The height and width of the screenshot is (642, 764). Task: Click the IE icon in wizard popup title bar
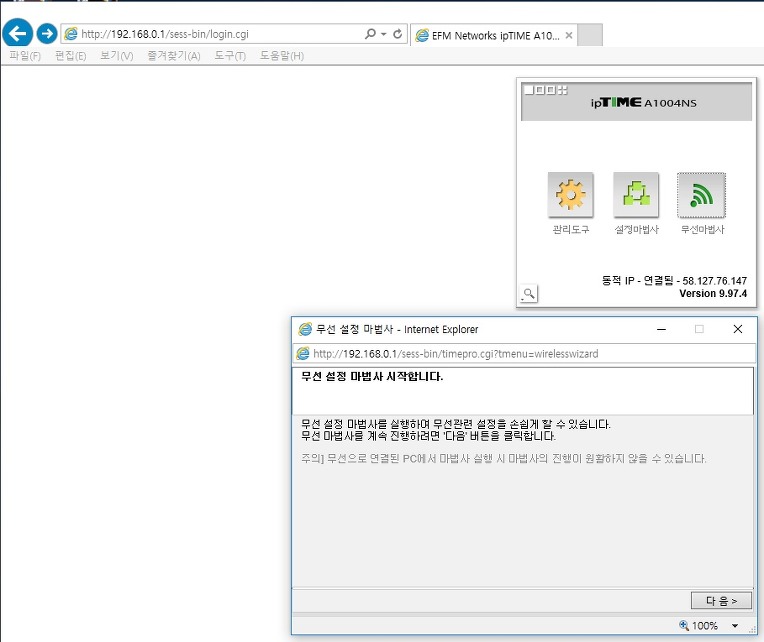[x=305, y=329]
